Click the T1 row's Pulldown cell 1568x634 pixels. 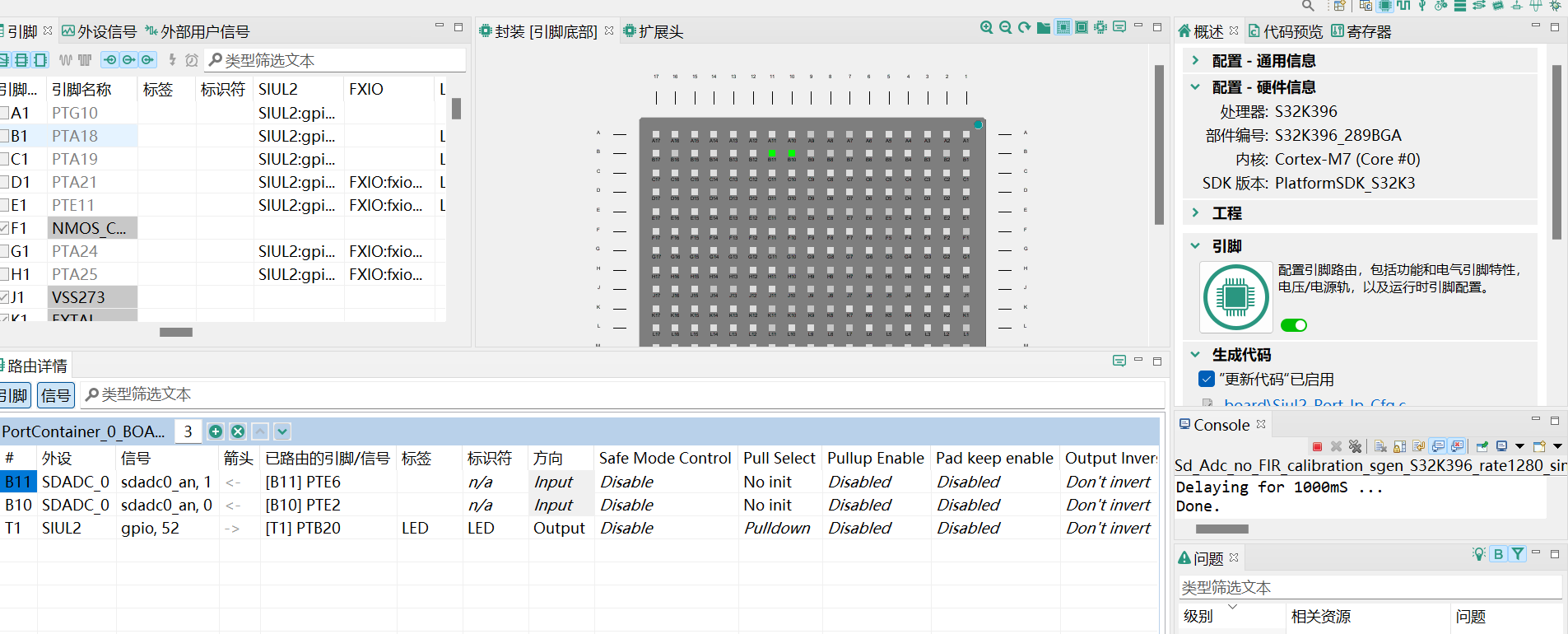tap(778, 528)
